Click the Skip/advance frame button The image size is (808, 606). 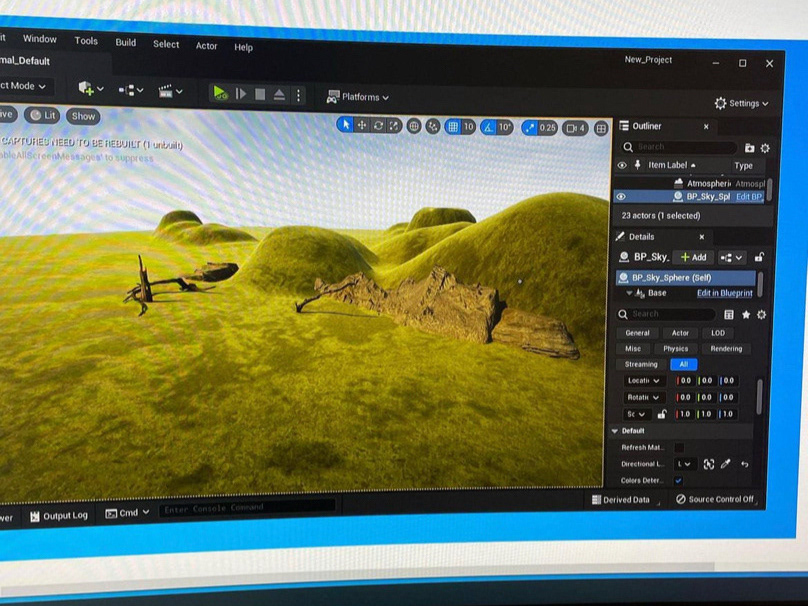coord(241,94)
